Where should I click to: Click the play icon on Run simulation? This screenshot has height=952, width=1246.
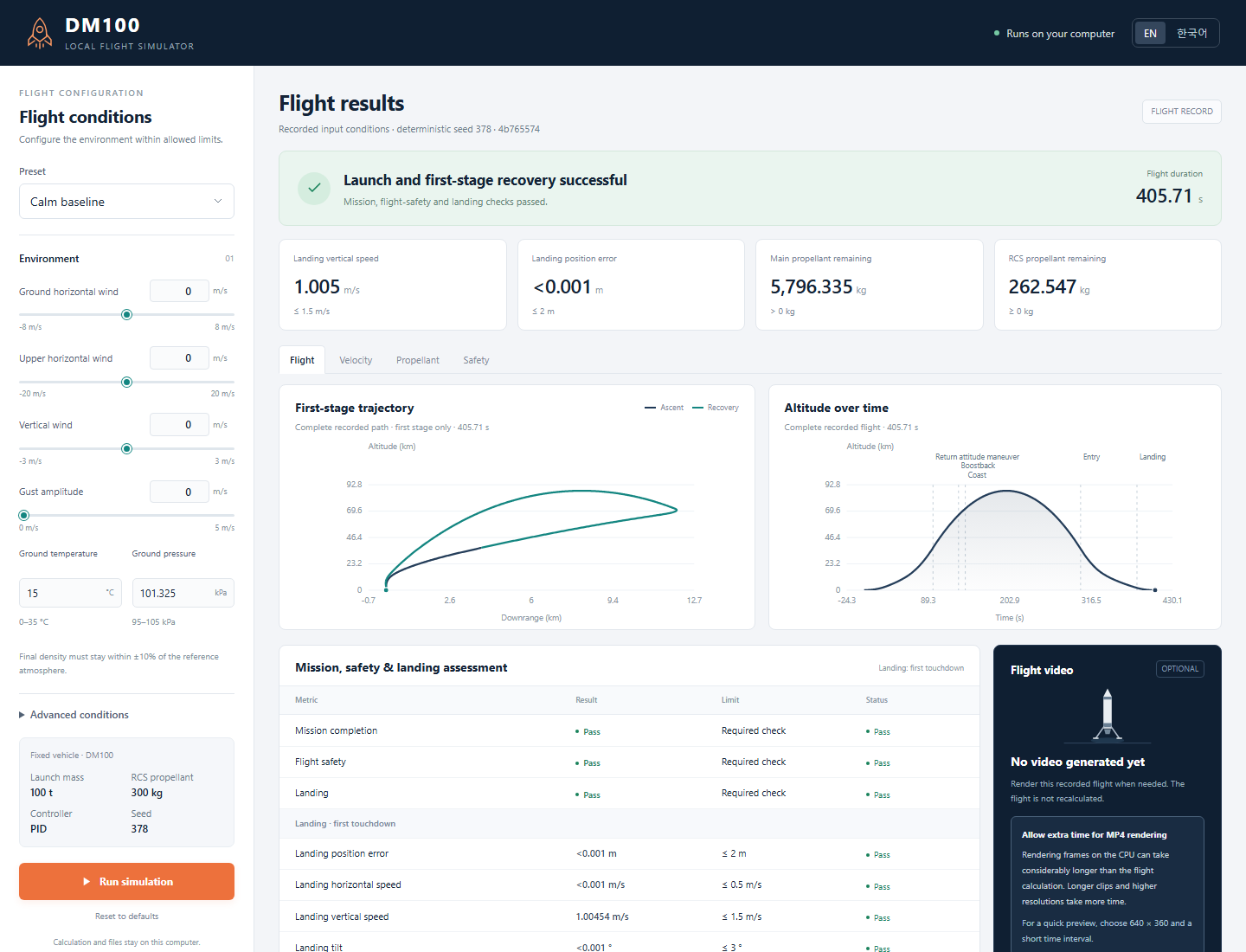[87, 882]
